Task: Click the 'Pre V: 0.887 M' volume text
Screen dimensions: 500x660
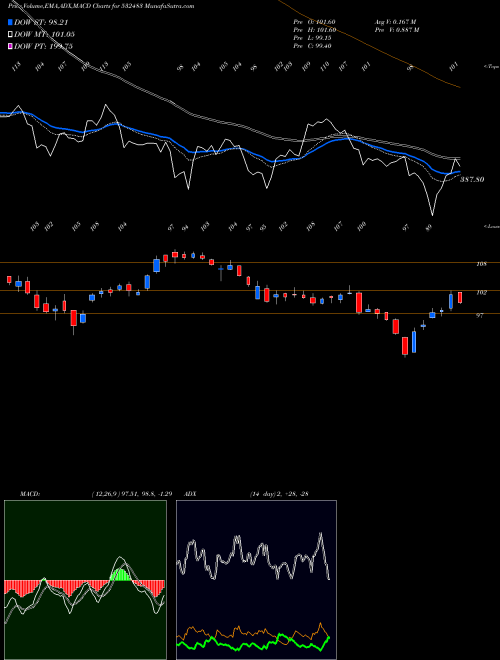Action: click(396, 29)
